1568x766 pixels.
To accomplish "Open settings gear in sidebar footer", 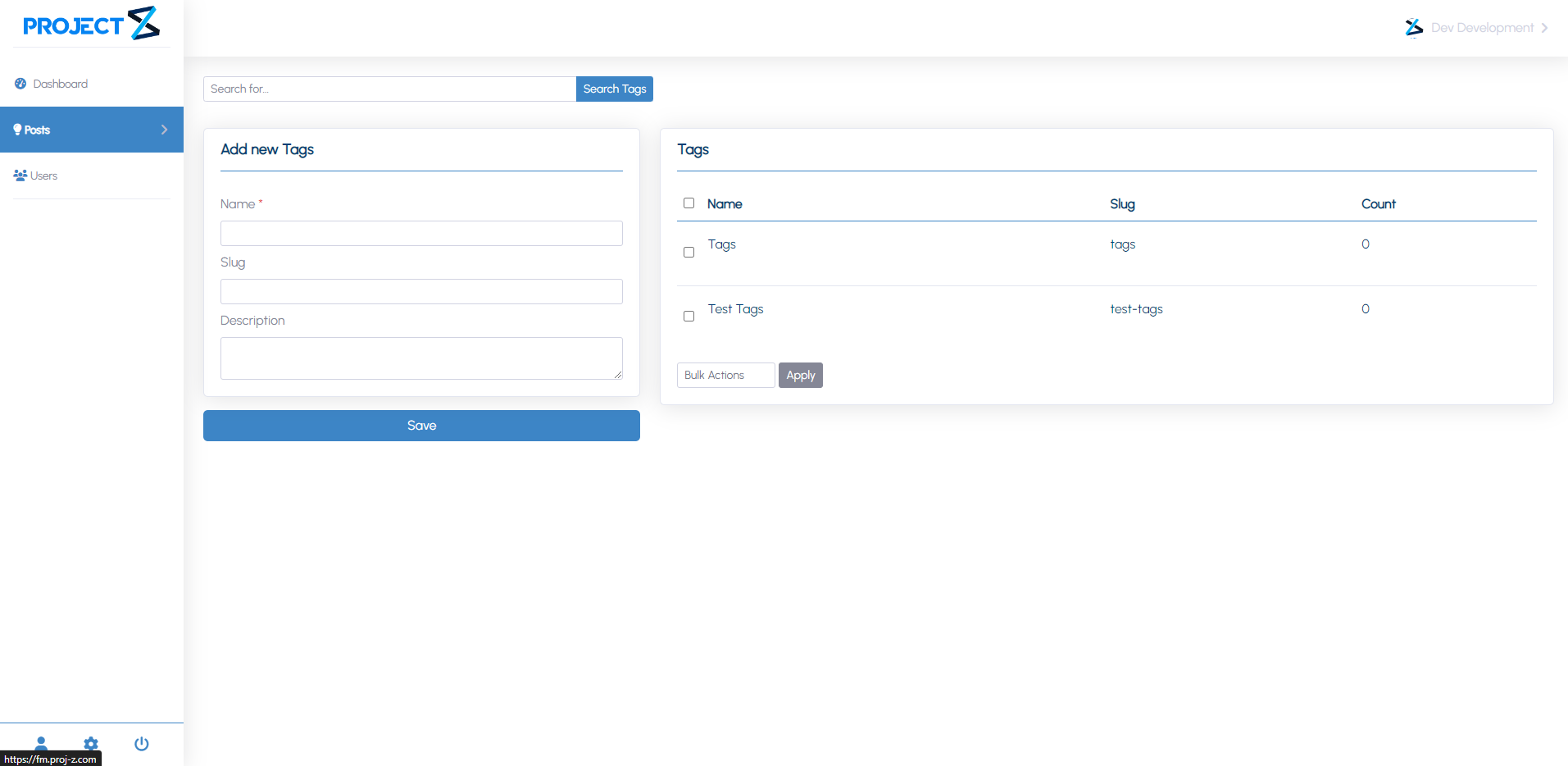I will [91, 744].
